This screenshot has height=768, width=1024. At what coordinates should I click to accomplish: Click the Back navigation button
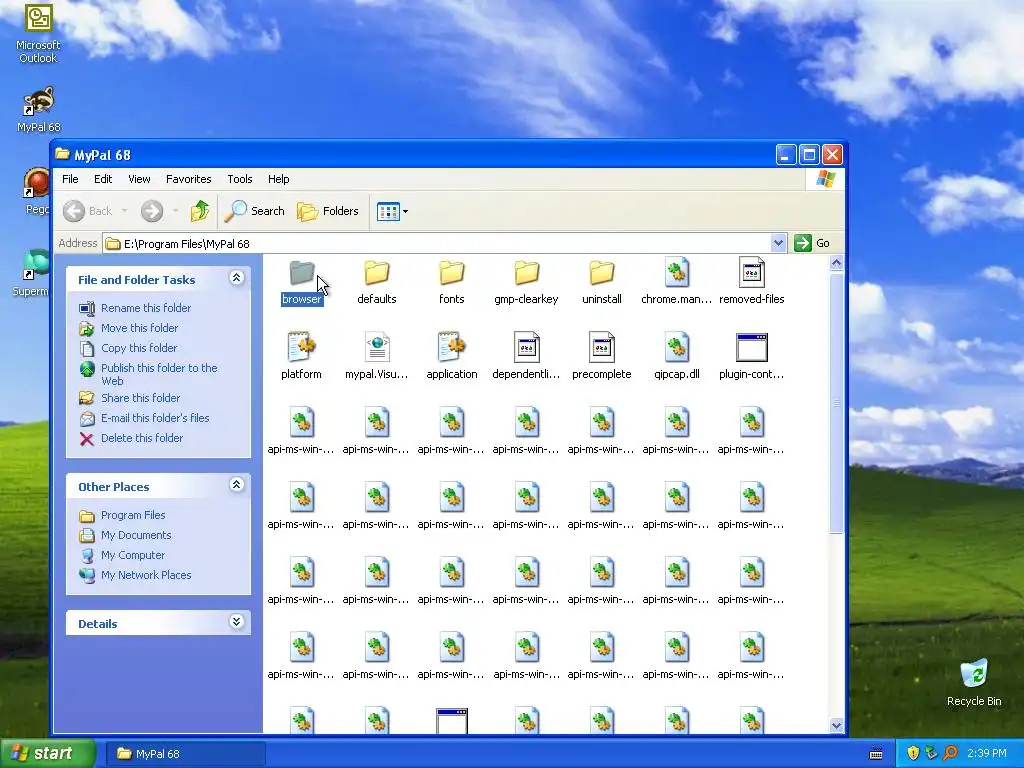click(88, 211)
